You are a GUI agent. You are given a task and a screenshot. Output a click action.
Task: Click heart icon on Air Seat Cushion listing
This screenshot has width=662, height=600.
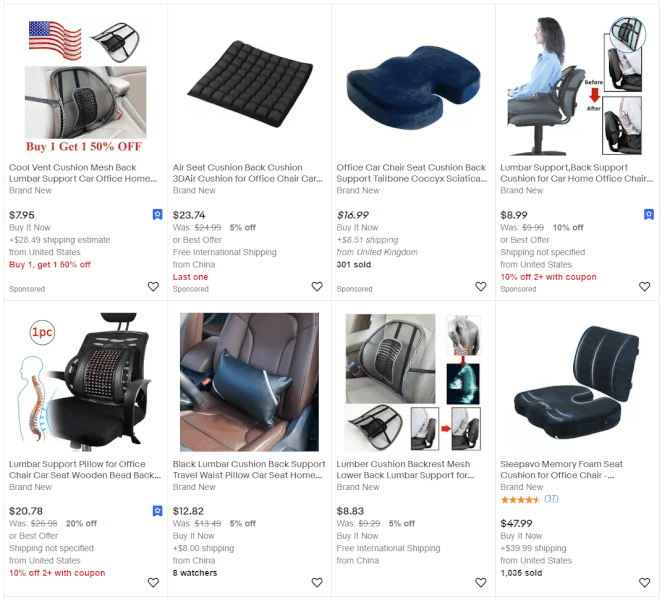pos(317,287)
